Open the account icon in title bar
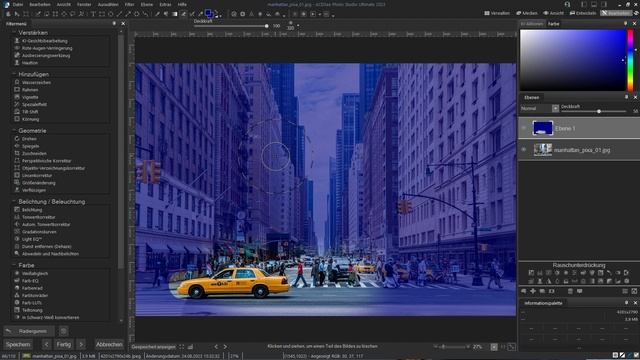The height and width of the screenshot is (360, 640). [567, 4]
